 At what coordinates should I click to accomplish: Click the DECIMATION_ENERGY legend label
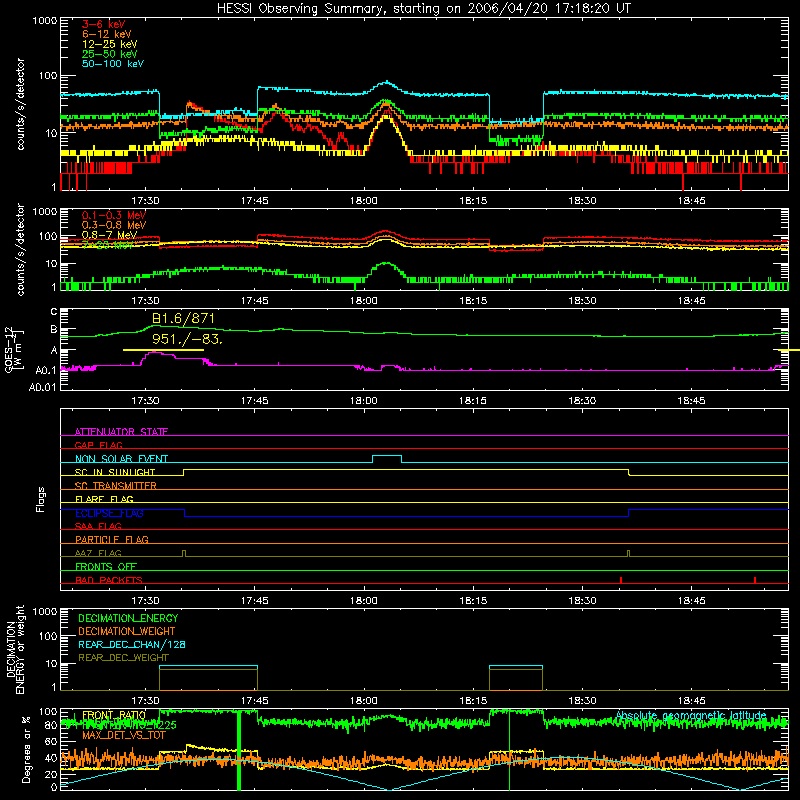(128, 618)
